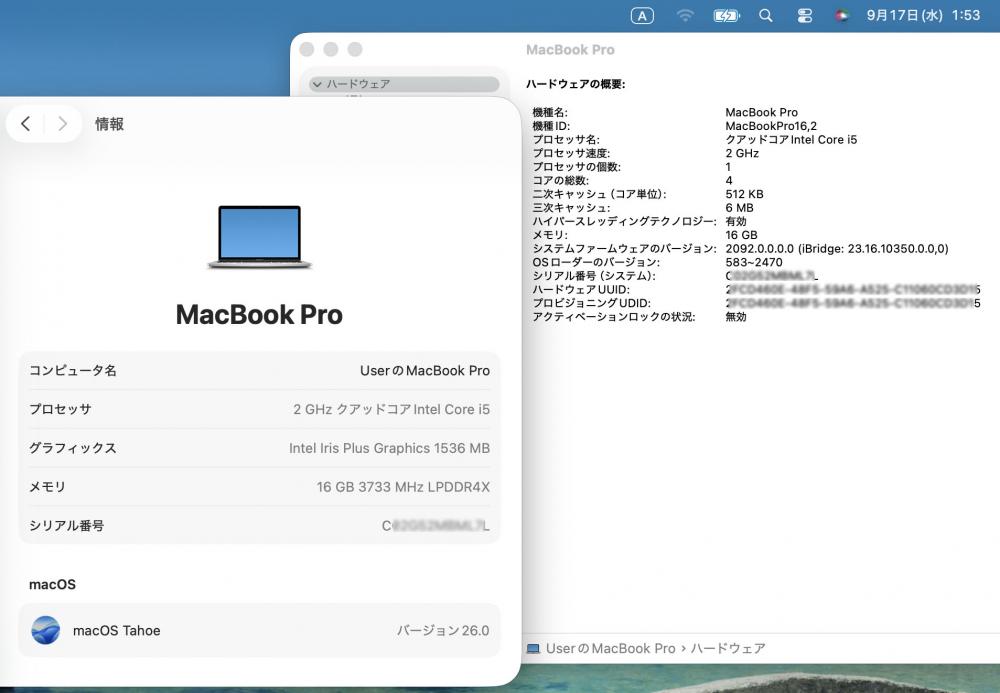Select the laptop icon in the path bar
Screen dimensions: 1000x693
(x=533, y=648)
